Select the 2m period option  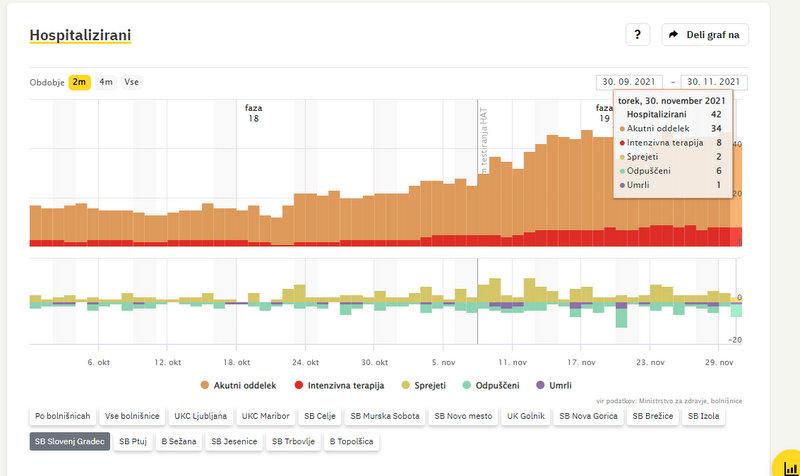[x=80, y=82]
